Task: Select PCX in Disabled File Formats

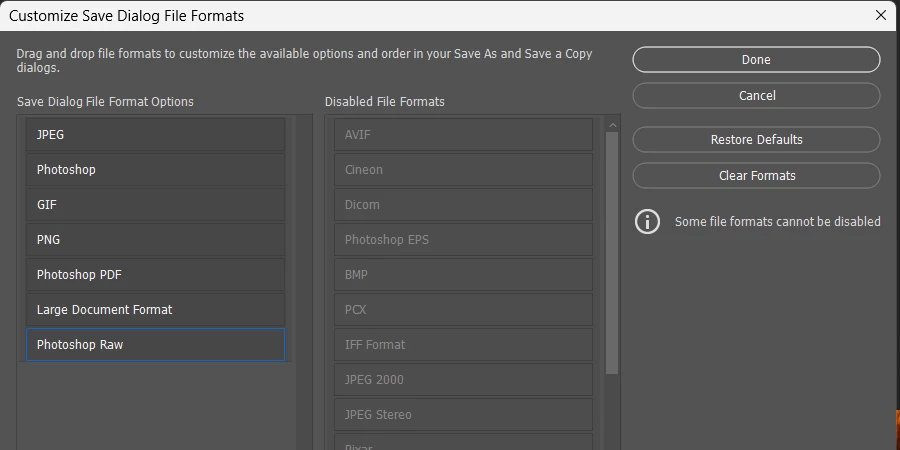Action: [463, 309]
